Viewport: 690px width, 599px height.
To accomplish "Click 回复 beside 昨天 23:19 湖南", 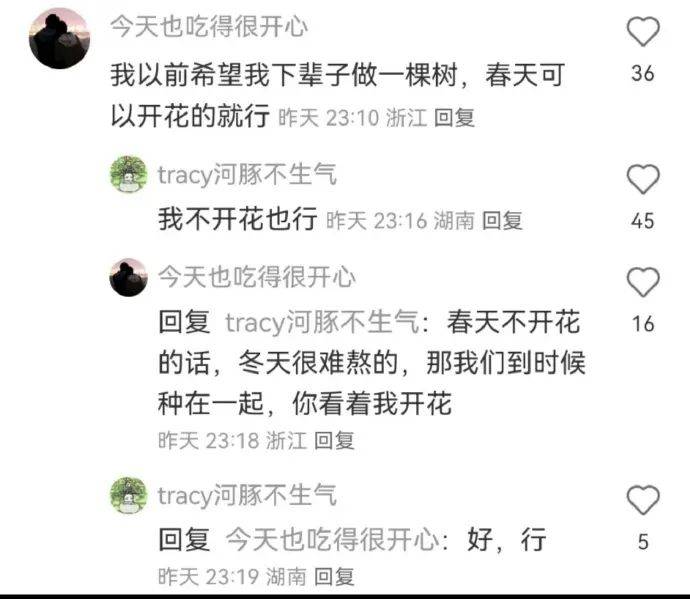I will [x=334, y=577].
